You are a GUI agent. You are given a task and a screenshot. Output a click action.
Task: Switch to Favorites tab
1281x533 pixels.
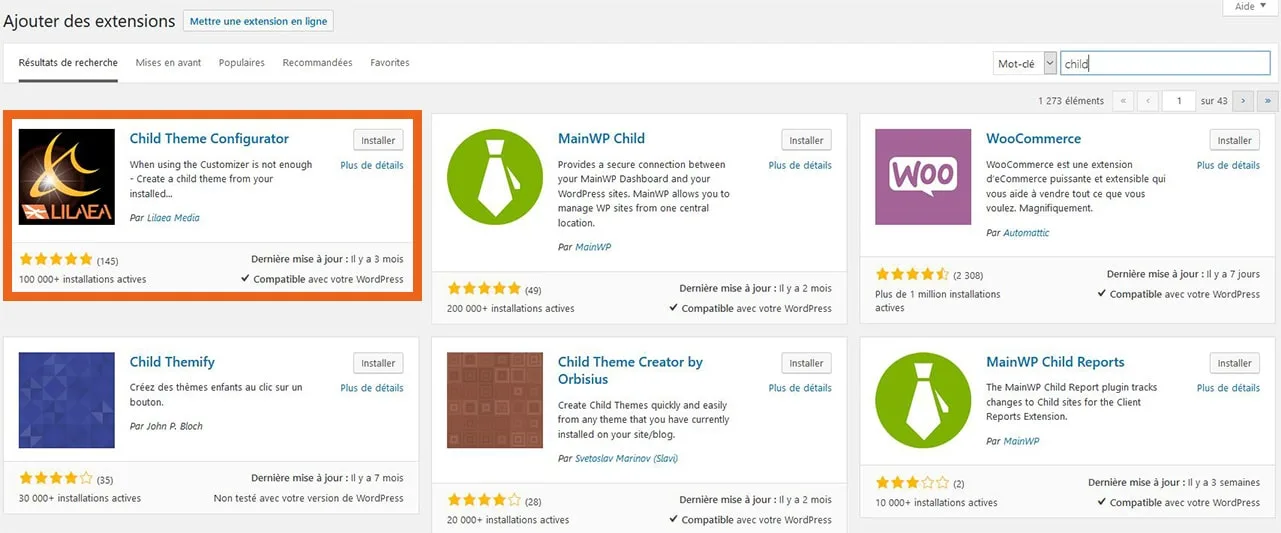click(x=390, y=63)
